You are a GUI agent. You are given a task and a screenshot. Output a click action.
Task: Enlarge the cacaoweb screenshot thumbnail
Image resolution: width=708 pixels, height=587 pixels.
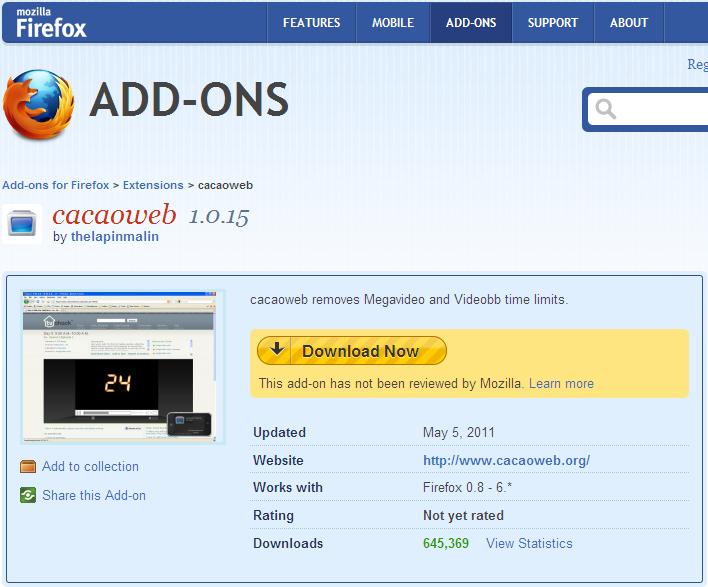[123, 367]
